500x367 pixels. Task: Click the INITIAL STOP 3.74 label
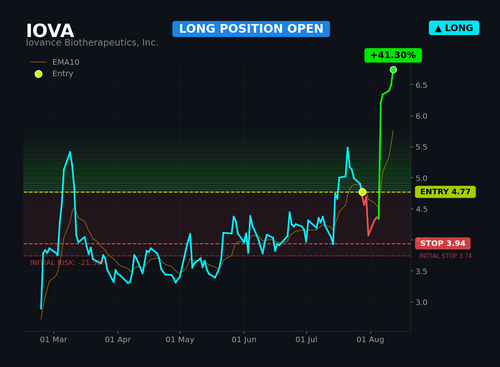coord(445,256)
